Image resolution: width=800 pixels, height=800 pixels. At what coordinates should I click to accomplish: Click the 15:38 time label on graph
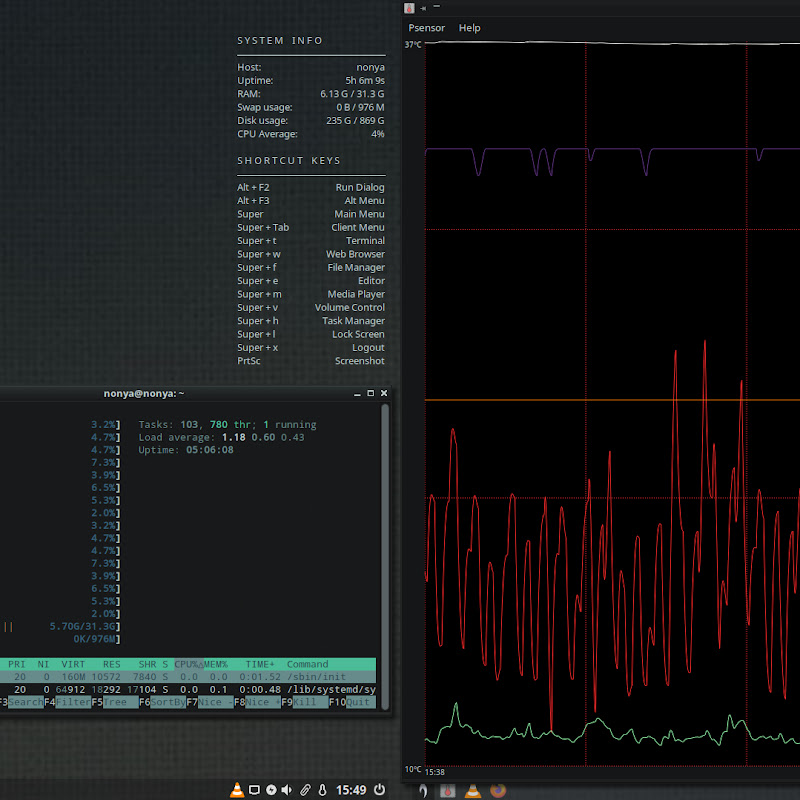point(434,772)
